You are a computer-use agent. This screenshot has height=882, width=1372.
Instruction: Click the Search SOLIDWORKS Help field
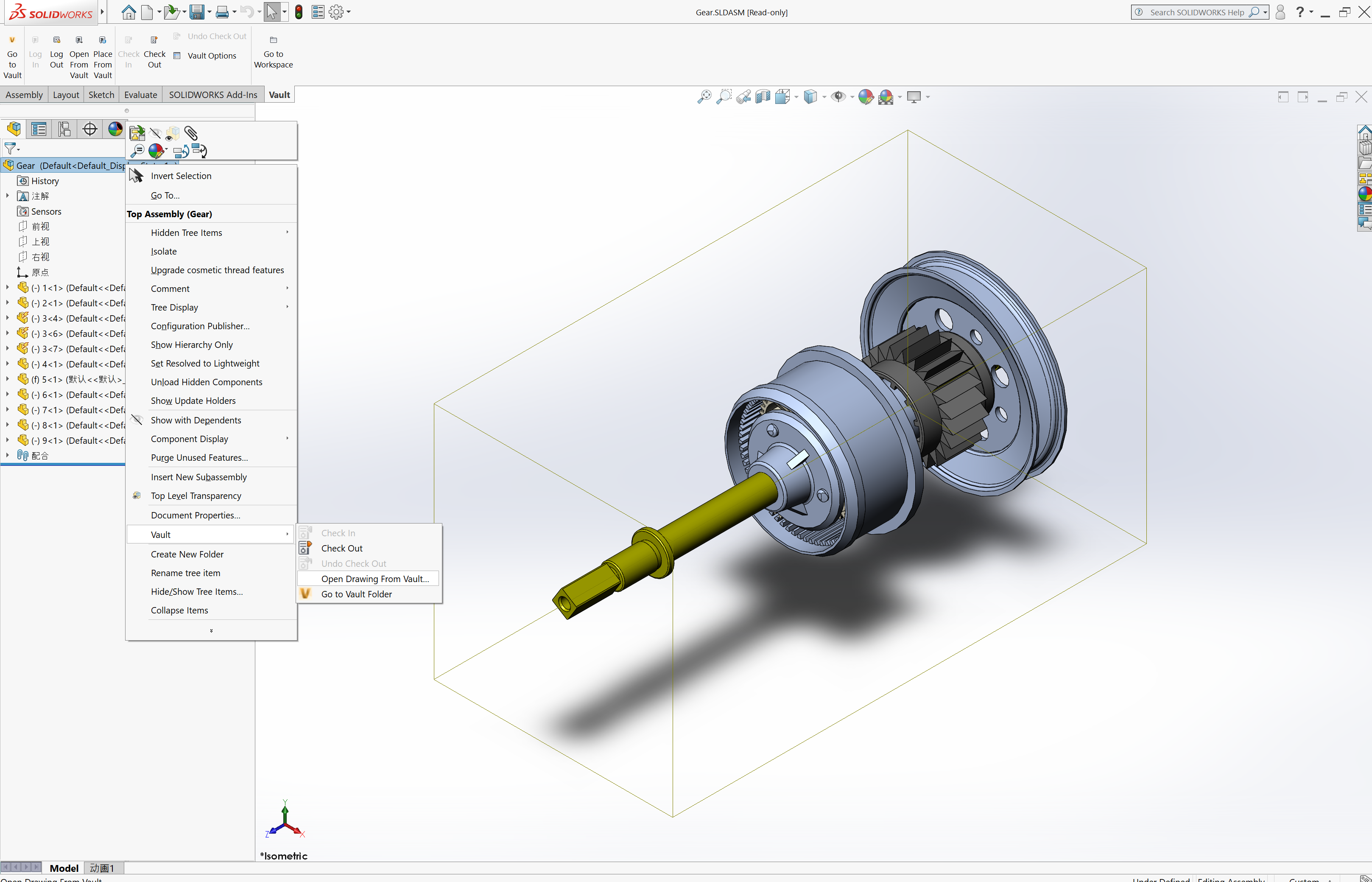(1196, 12)
